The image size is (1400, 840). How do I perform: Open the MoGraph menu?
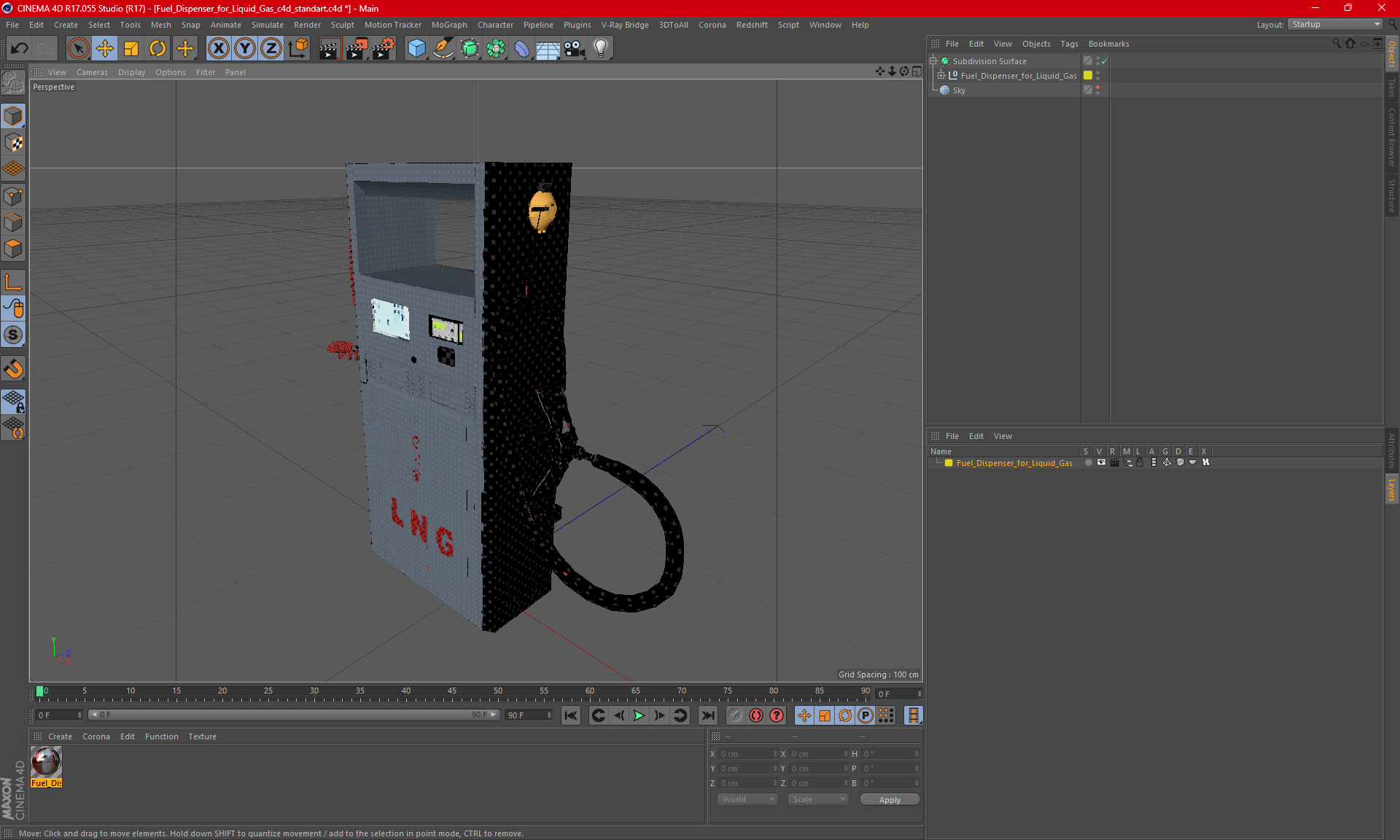coord(448,25)
